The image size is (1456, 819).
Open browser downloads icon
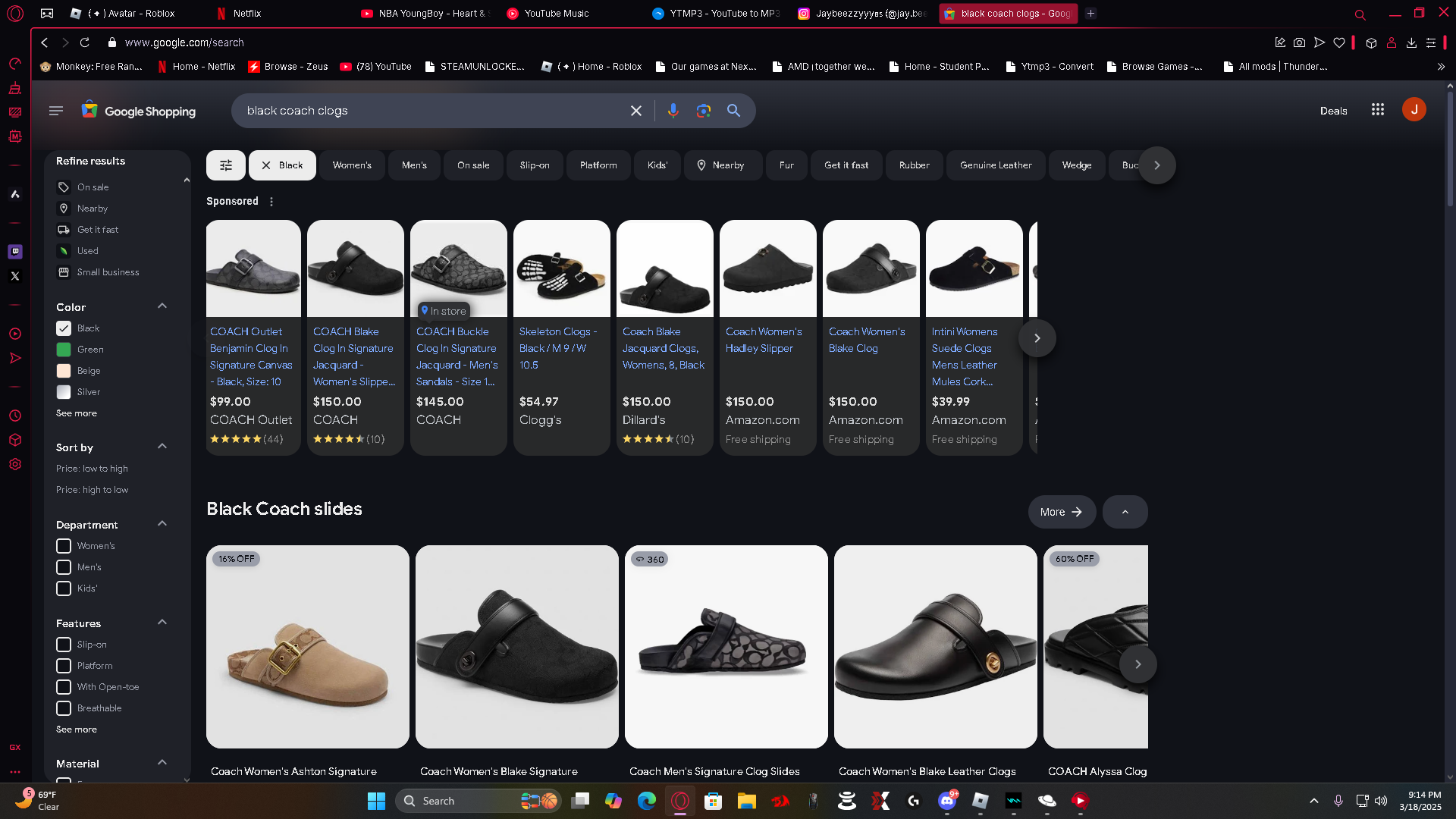pyautogui.click(x=1411, y=42)
